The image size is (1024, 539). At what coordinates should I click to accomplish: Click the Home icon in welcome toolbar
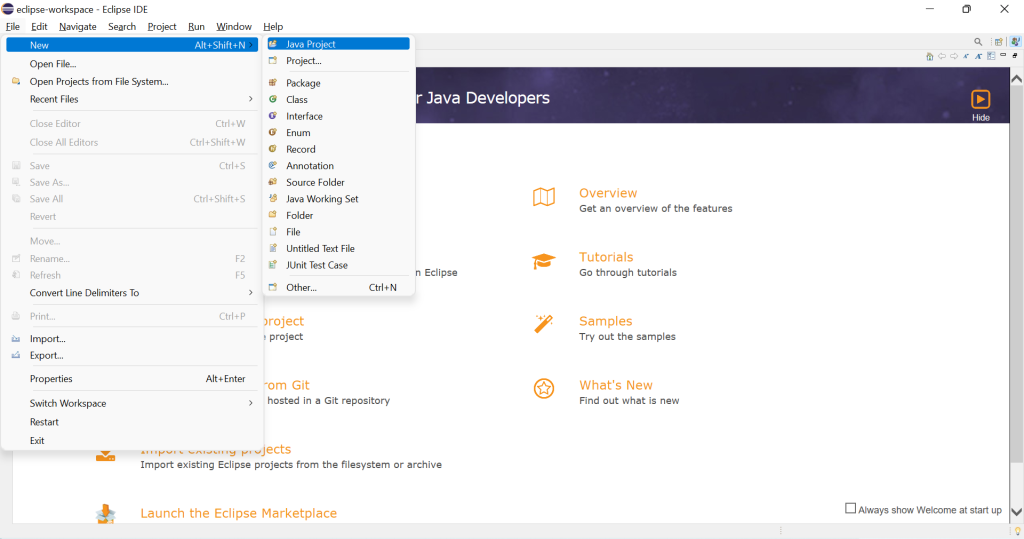(x=930, y=56)
